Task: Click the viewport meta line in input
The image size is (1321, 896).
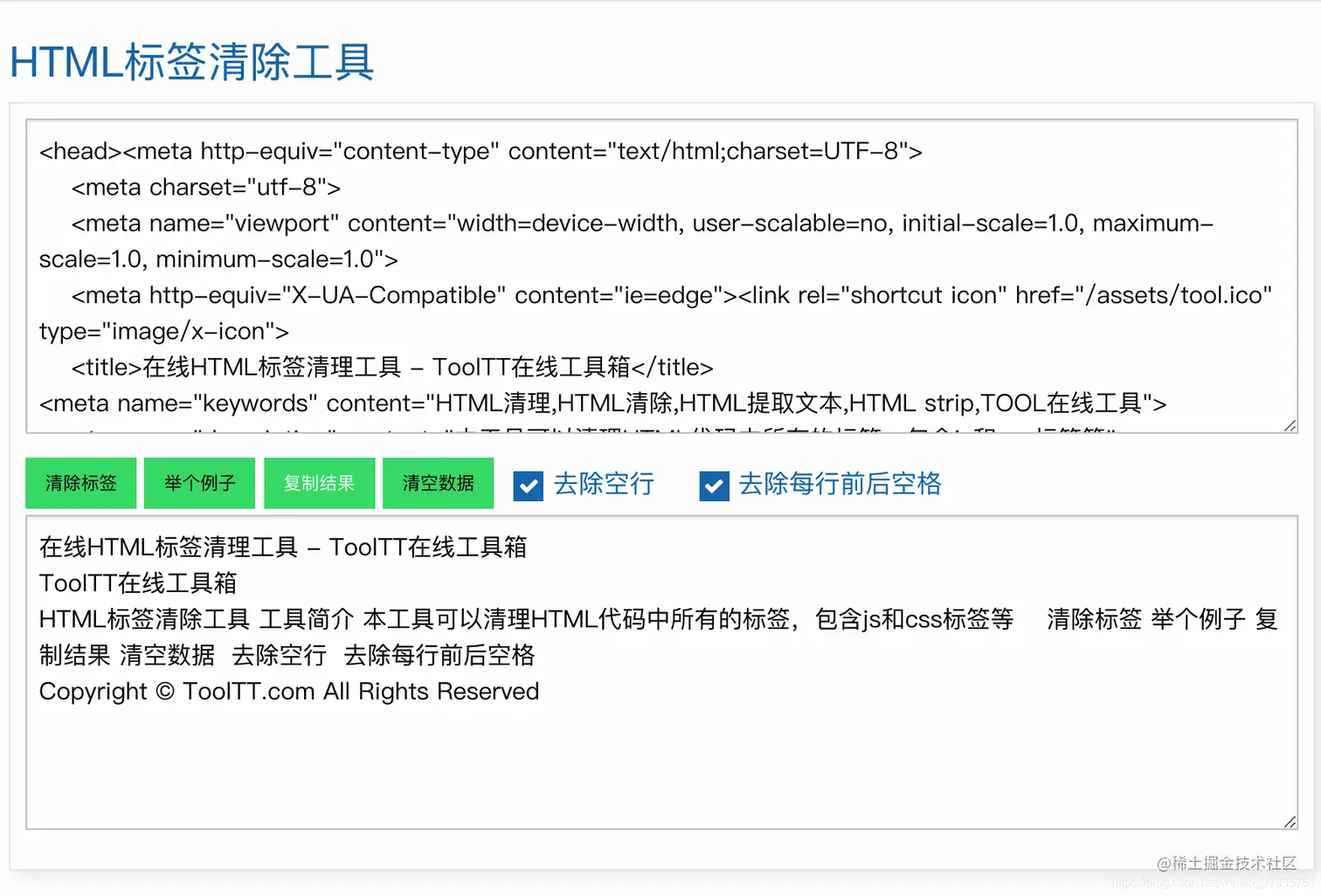Action: tap(626, 241)
